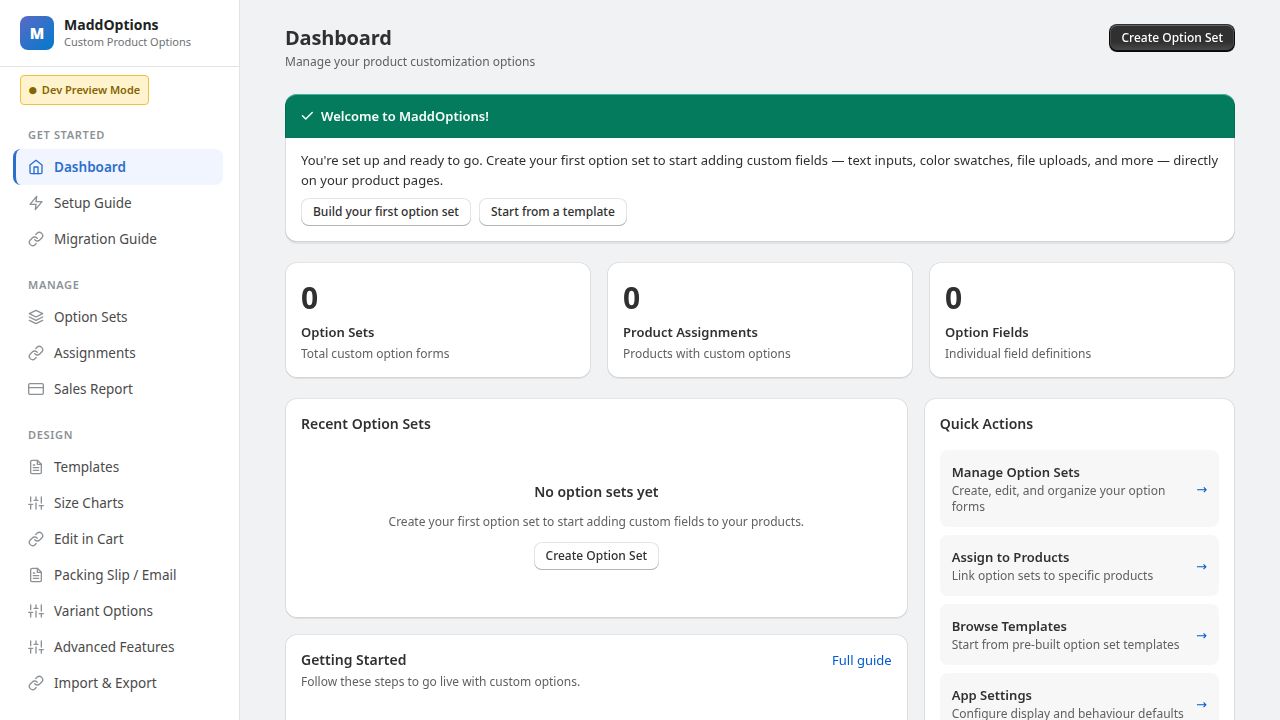Navigate to Assignments section
The height and width of the screenshot is (720, 1280).
point(119,353)
